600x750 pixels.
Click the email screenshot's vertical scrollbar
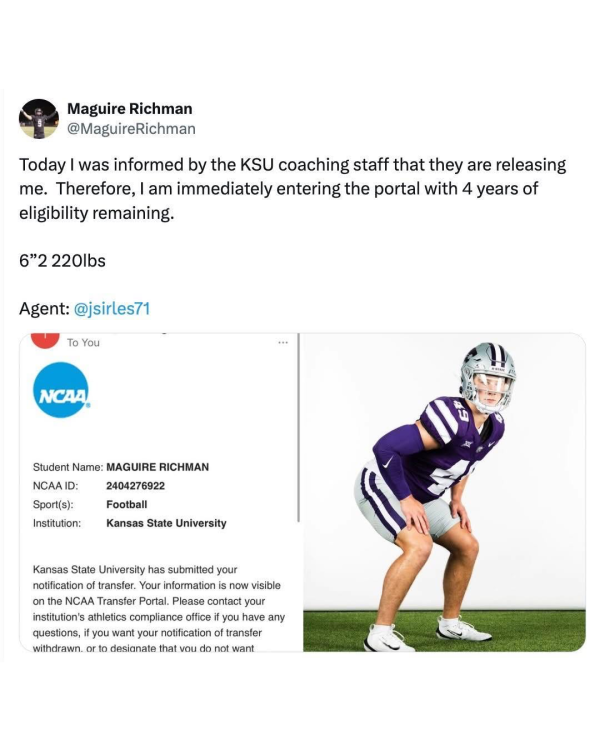298,428
